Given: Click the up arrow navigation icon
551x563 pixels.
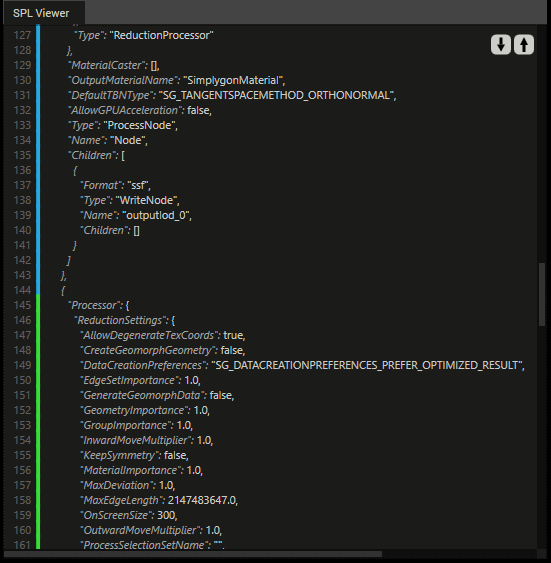Looking at the screenshot, I should pos(524,45).
